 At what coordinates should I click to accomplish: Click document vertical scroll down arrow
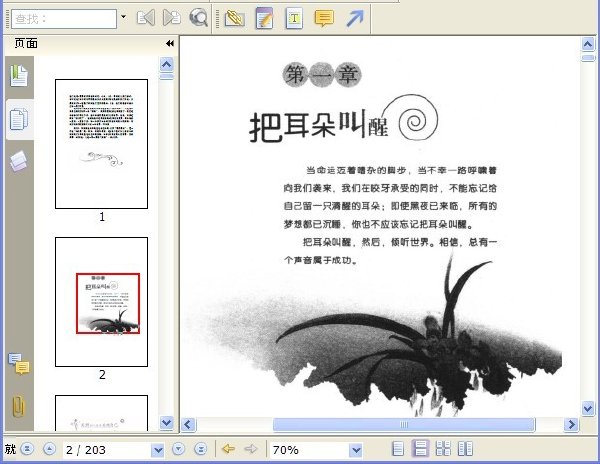(x=588, y=408)
